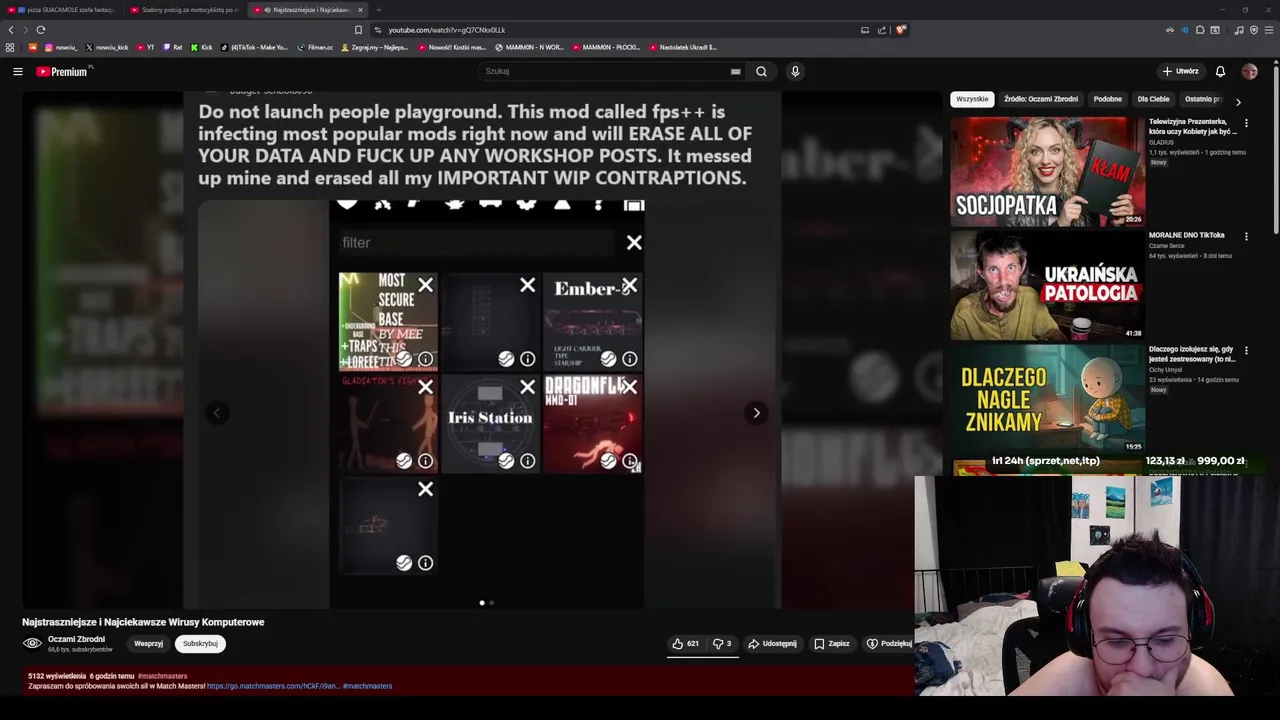This screenshot has height=720, width=1280.
Task: Open the Dlaczego Nagle Znikamy thumbnail
Action: point(1046,399)
